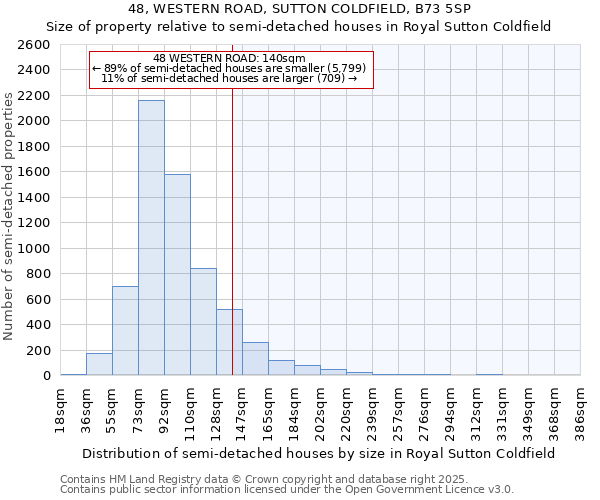Click the bar starting at 36sqm
The image size is (600, 500).
coord(99,364)
